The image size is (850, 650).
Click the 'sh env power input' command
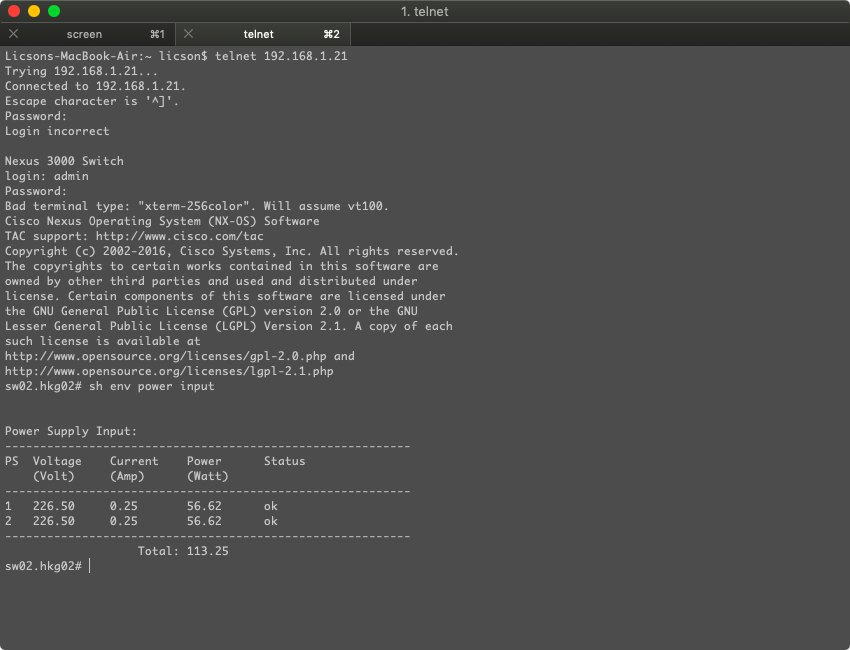pyautogui.click(x=152, y=386)
